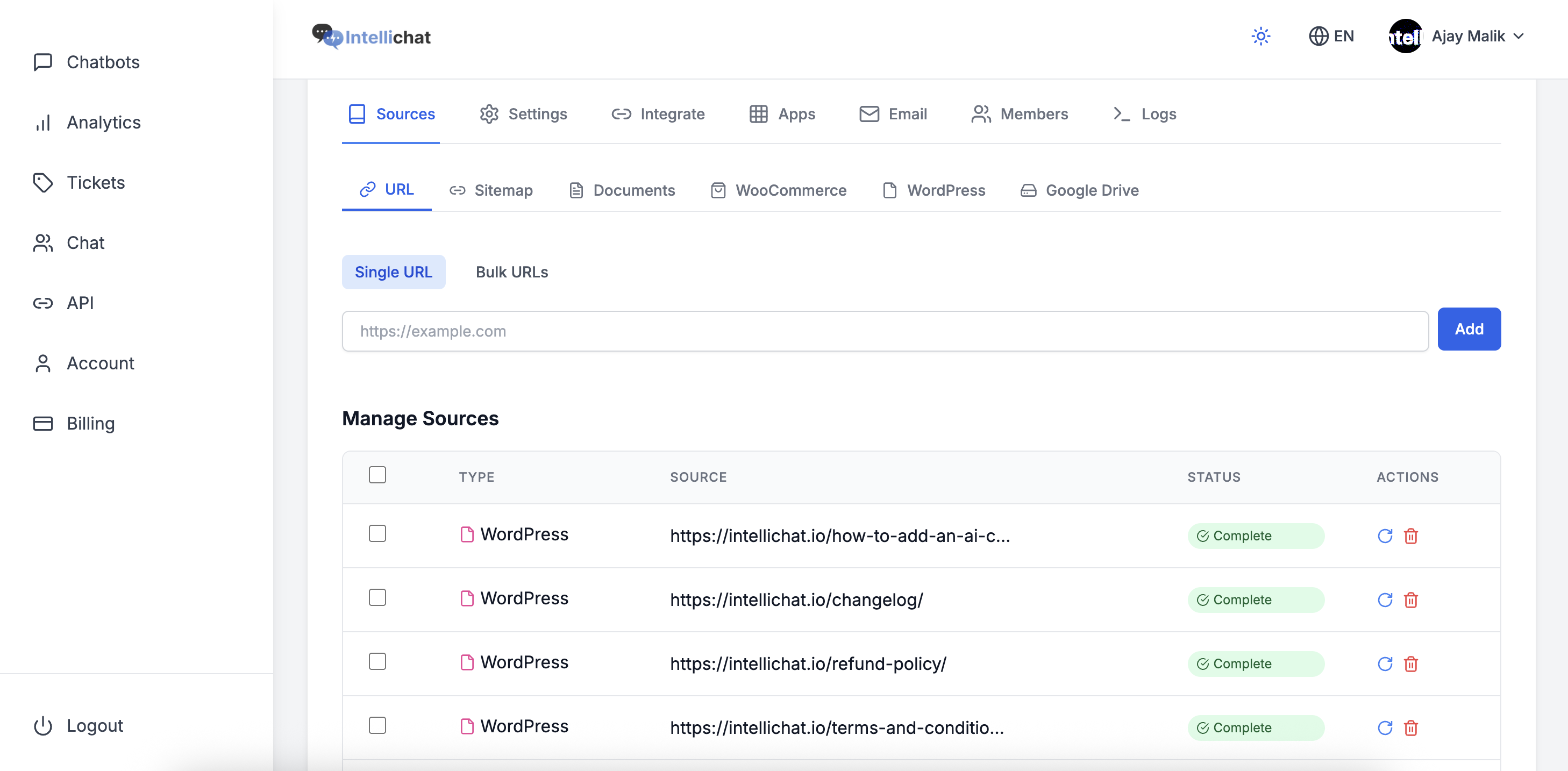
Task: Go to the Chat section
Action: click(x=85, y=242)
